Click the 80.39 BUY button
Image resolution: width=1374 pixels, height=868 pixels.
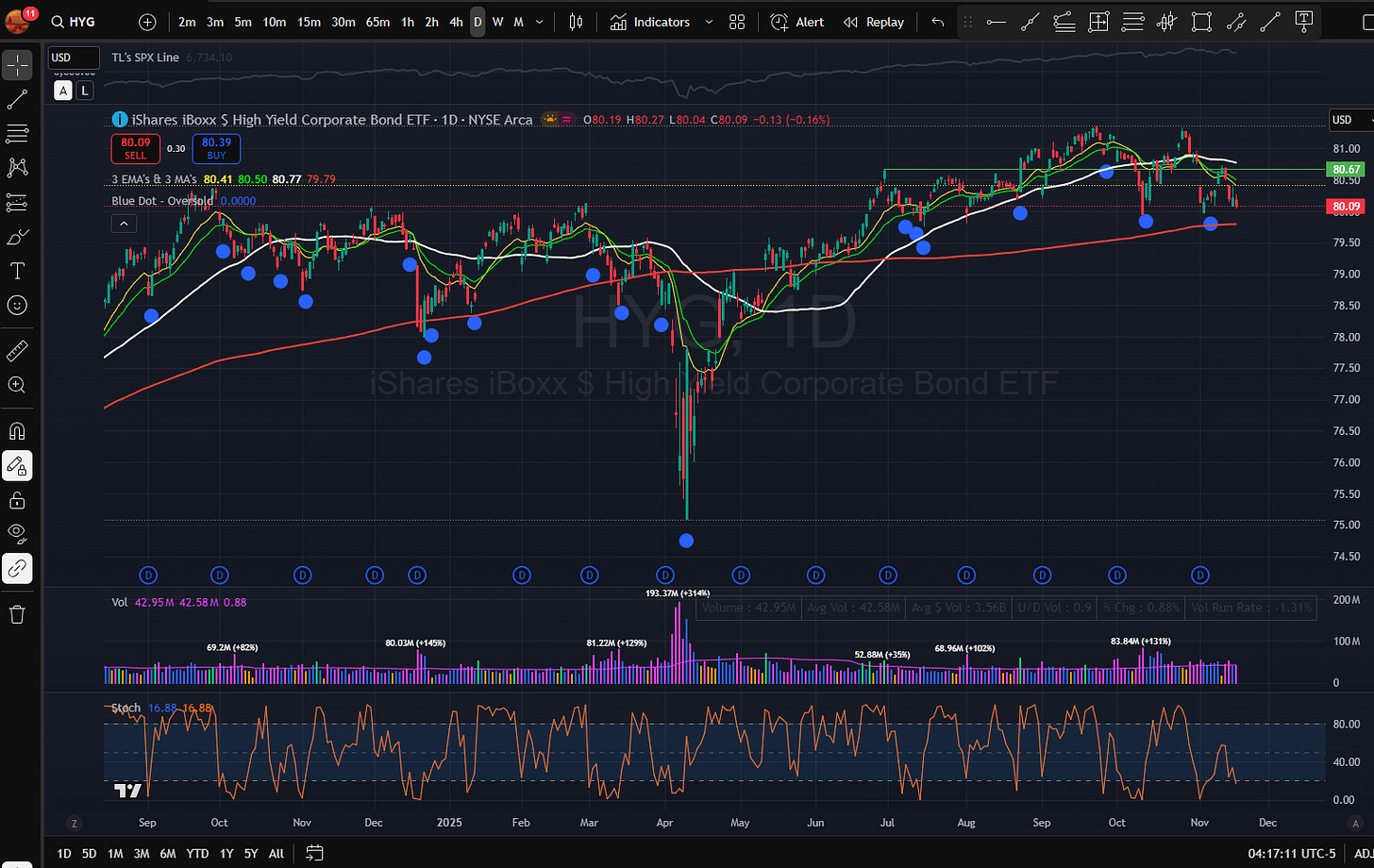point(216,149)
